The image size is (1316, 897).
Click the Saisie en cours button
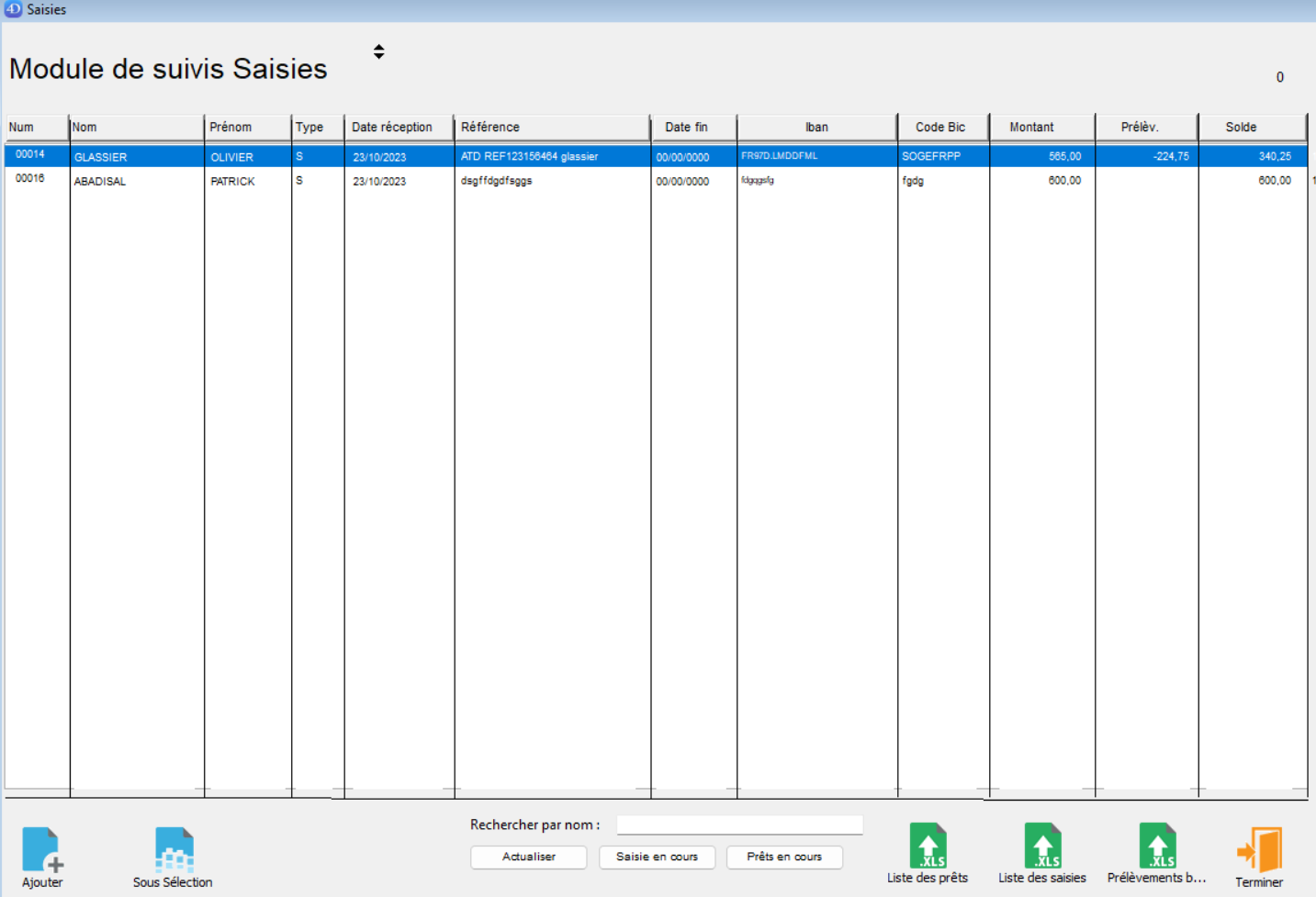(657, 857)
